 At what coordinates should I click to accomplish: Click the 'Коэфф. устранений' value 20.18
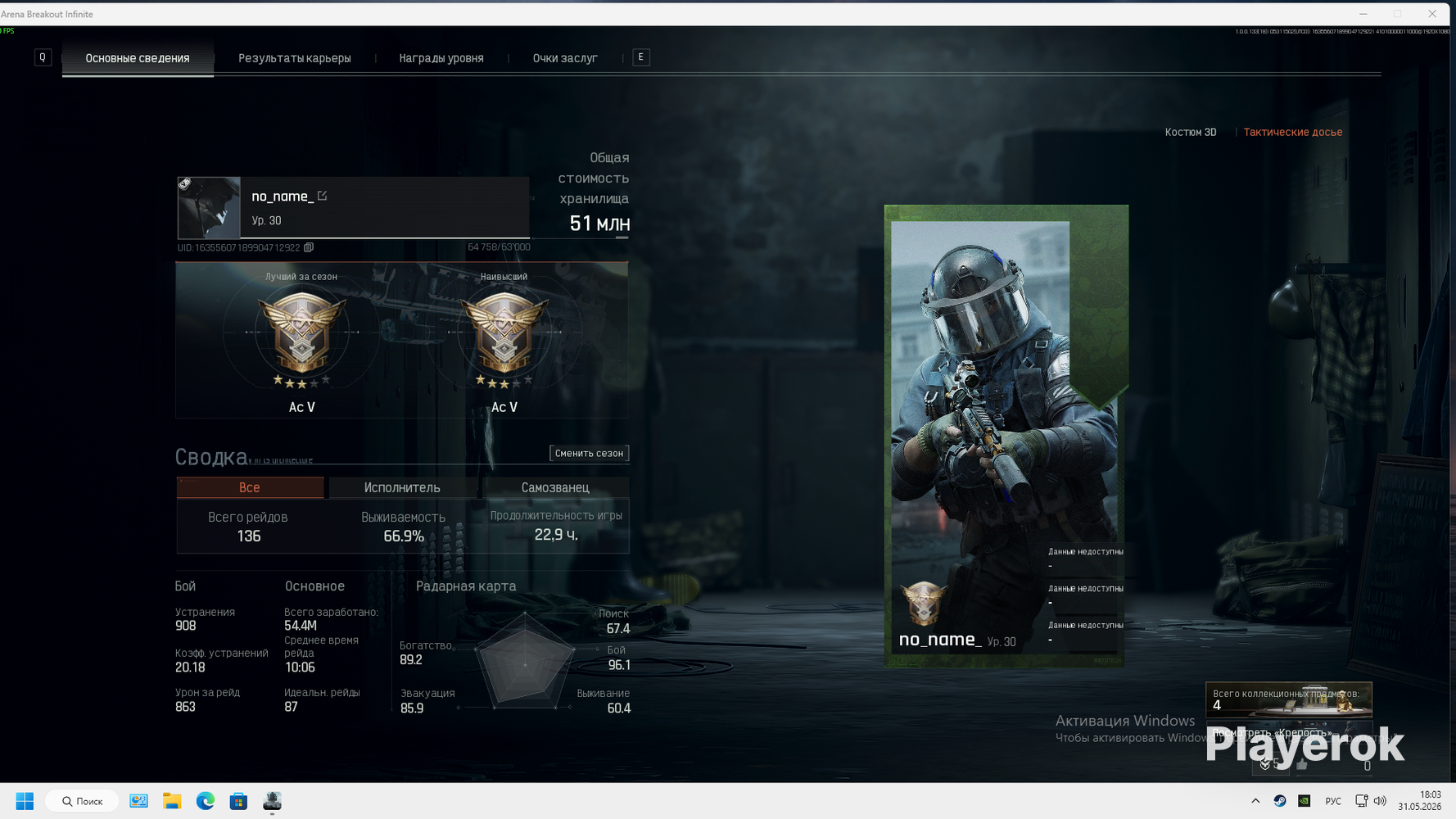coord(190,667)
